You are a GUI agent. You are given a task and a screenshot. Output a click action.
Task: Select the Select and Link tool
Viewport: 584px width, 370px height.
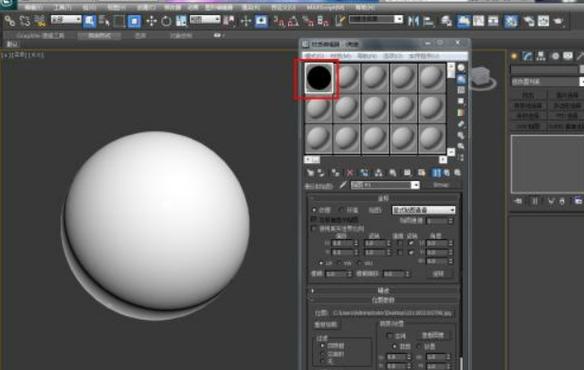(10, 21)
